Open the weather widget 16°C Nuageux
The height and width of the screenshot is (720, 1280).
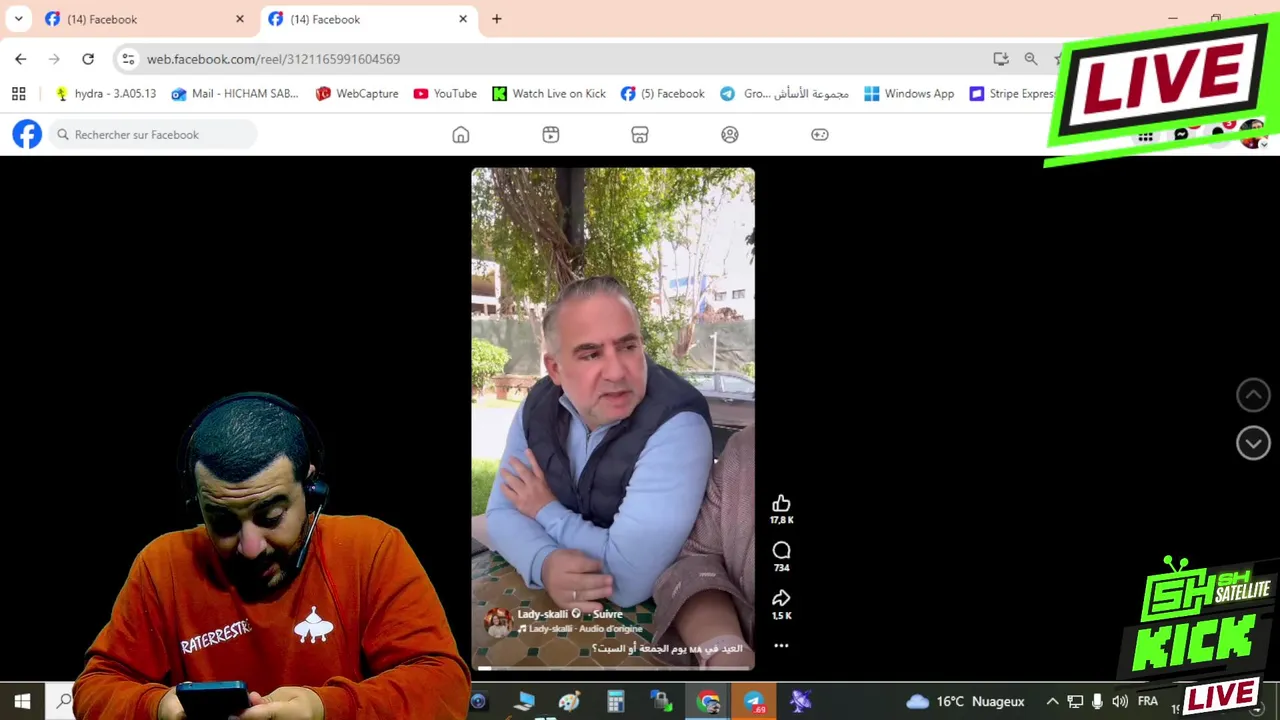(x=965, y=701)
